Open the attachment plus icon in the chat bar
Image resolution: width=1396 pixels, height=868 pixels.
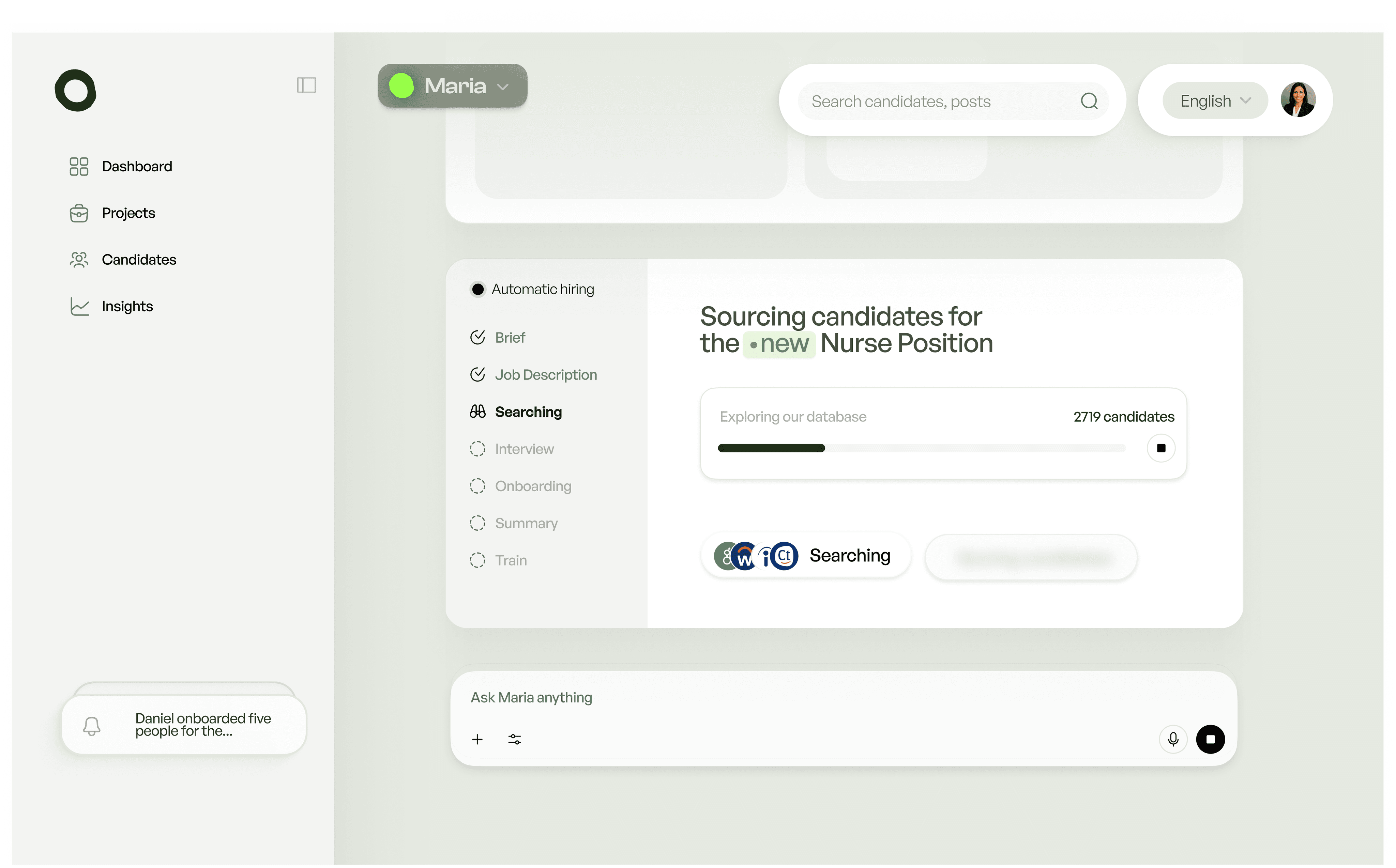[476, 740]
